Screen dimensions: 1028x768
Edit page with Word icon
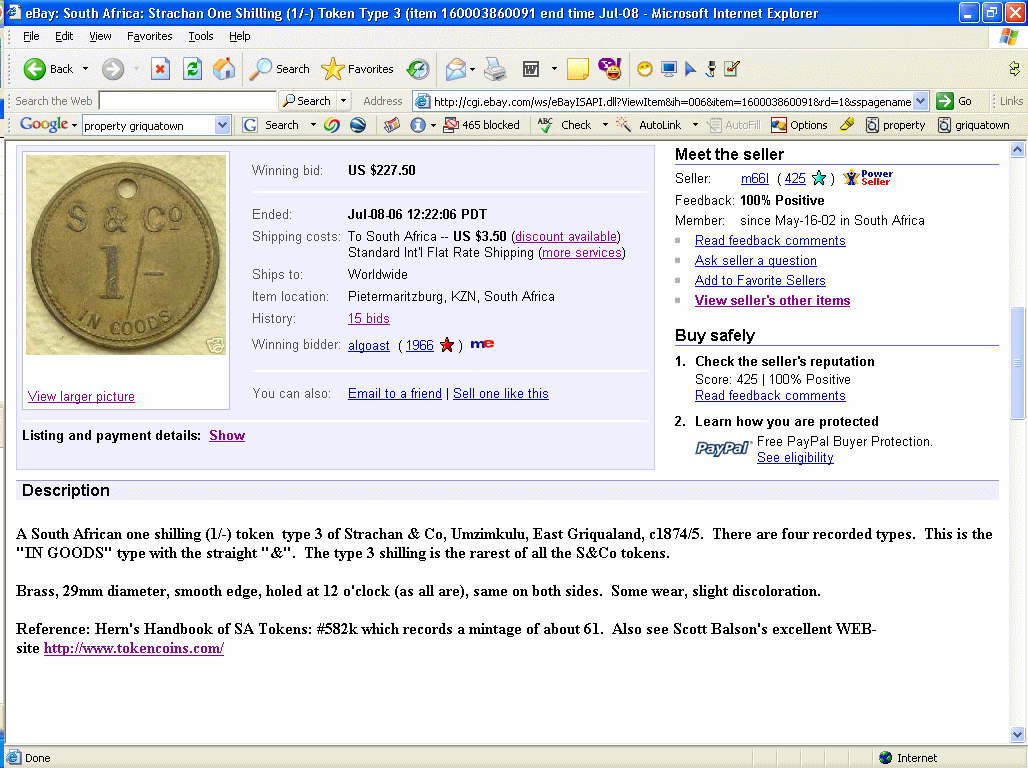tap(530, 69)
